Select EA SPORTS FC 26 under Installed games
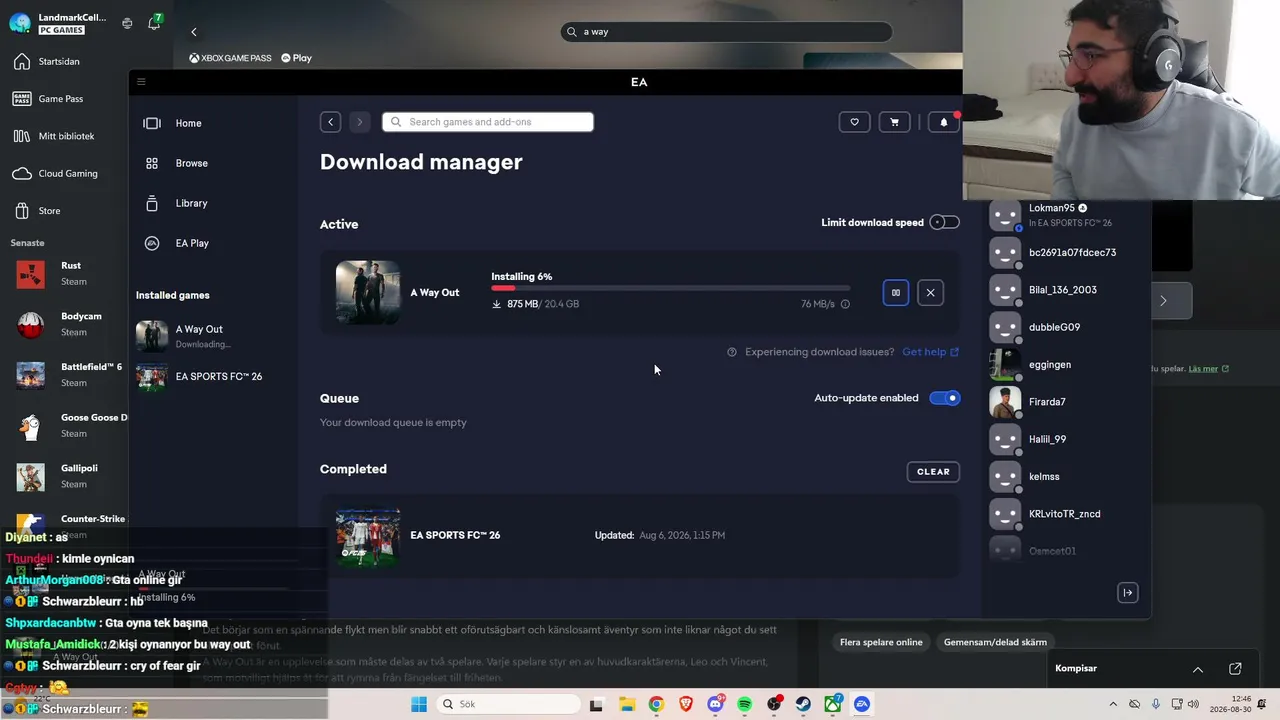The width and height of the screenshot is (1280, 720). point(199,376)
